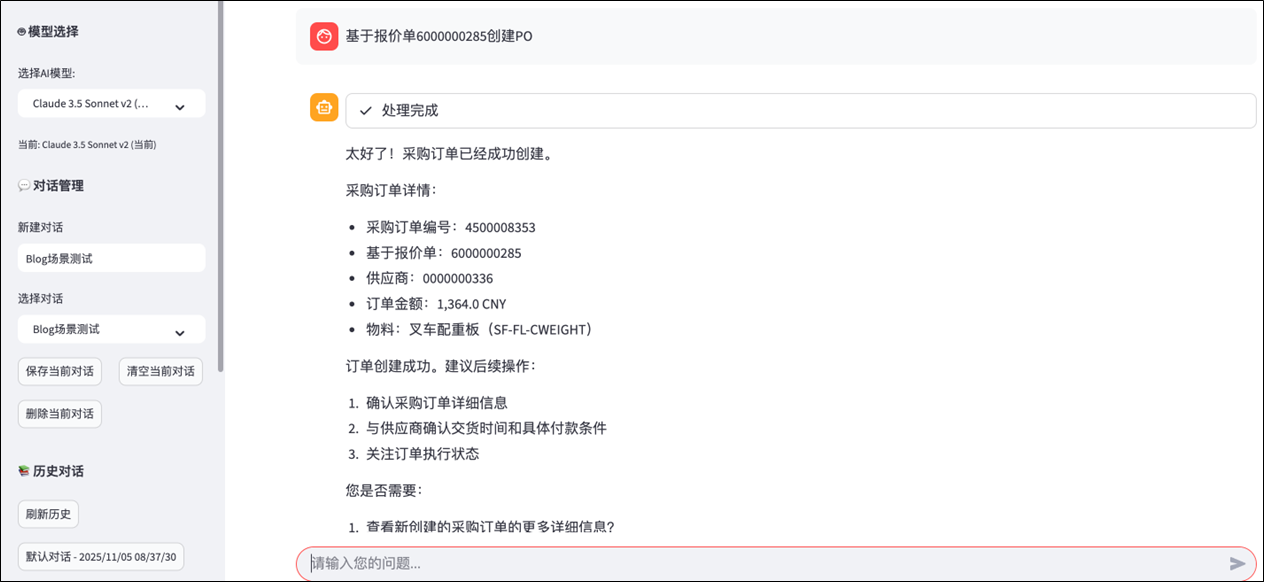Open the 默认对话 2025/11/05 history entry
Viewport: 1264px width, 582px height.
point(101,557)
